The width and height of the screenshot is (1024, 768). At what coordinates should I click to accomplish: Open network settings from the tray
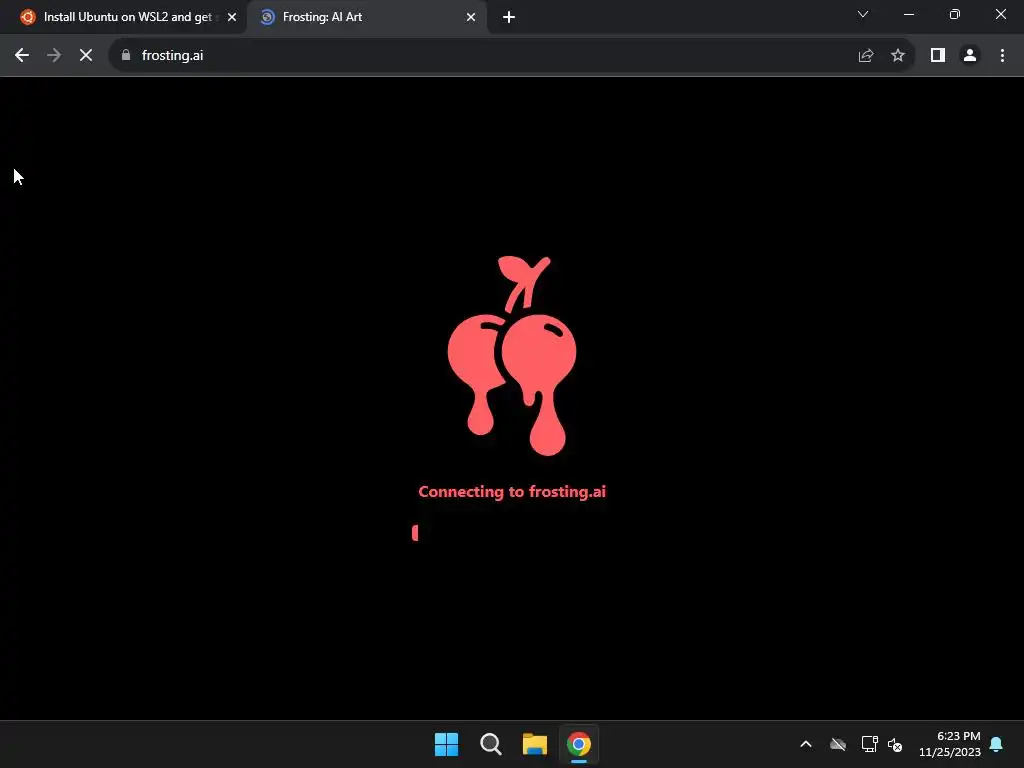coord(870,744)
